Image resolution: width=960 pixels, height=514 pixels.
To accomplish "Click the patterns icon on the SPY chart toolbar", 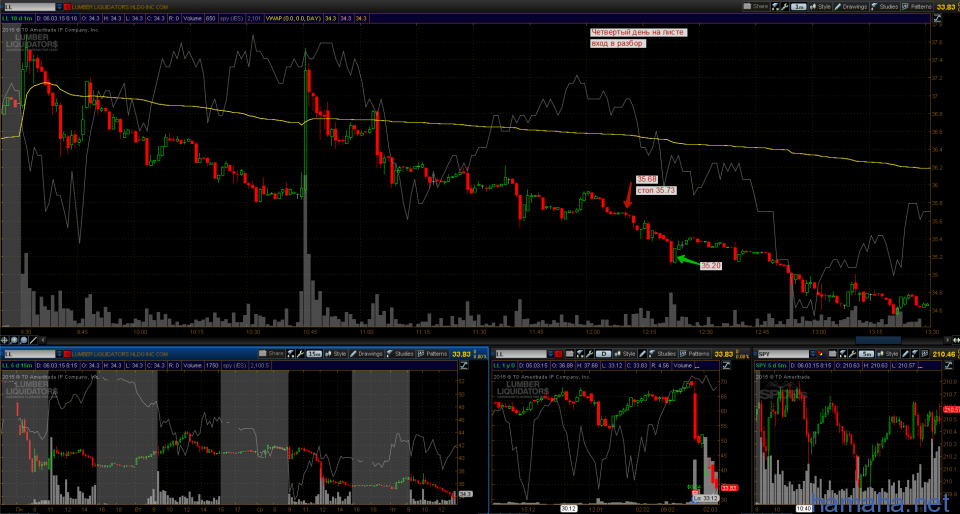I will point(925,354).
